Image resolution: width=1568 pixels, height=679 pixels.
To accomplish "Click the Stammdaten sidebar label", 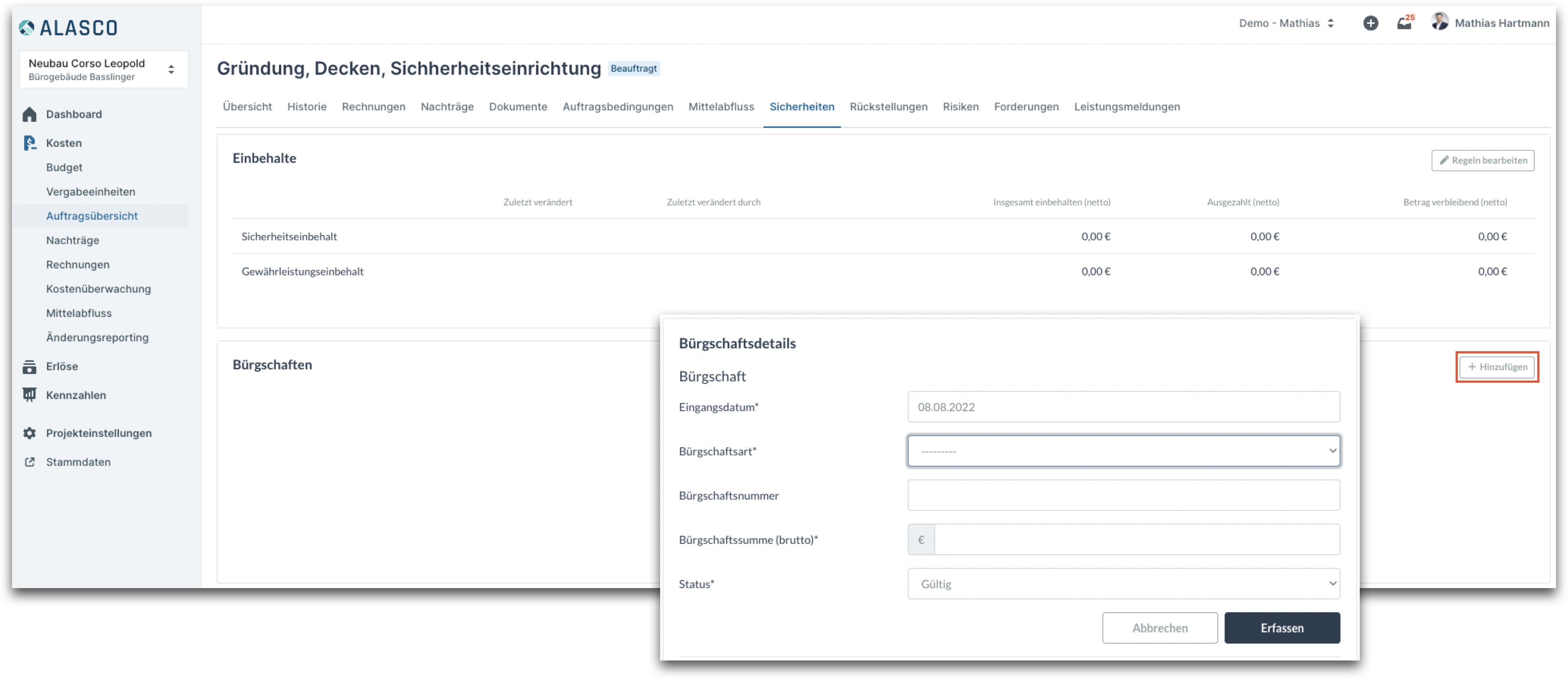I will click(x=78, y=462).
